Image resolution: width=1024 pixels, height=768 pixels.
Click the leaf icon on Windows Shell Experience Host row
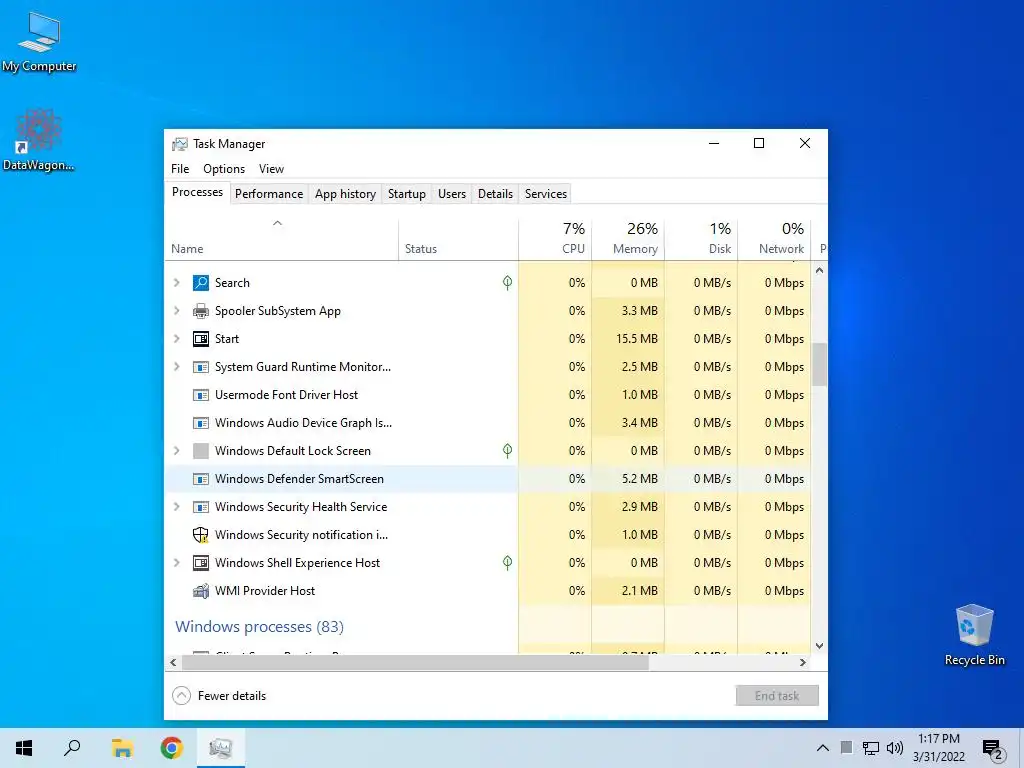point(507,563)
